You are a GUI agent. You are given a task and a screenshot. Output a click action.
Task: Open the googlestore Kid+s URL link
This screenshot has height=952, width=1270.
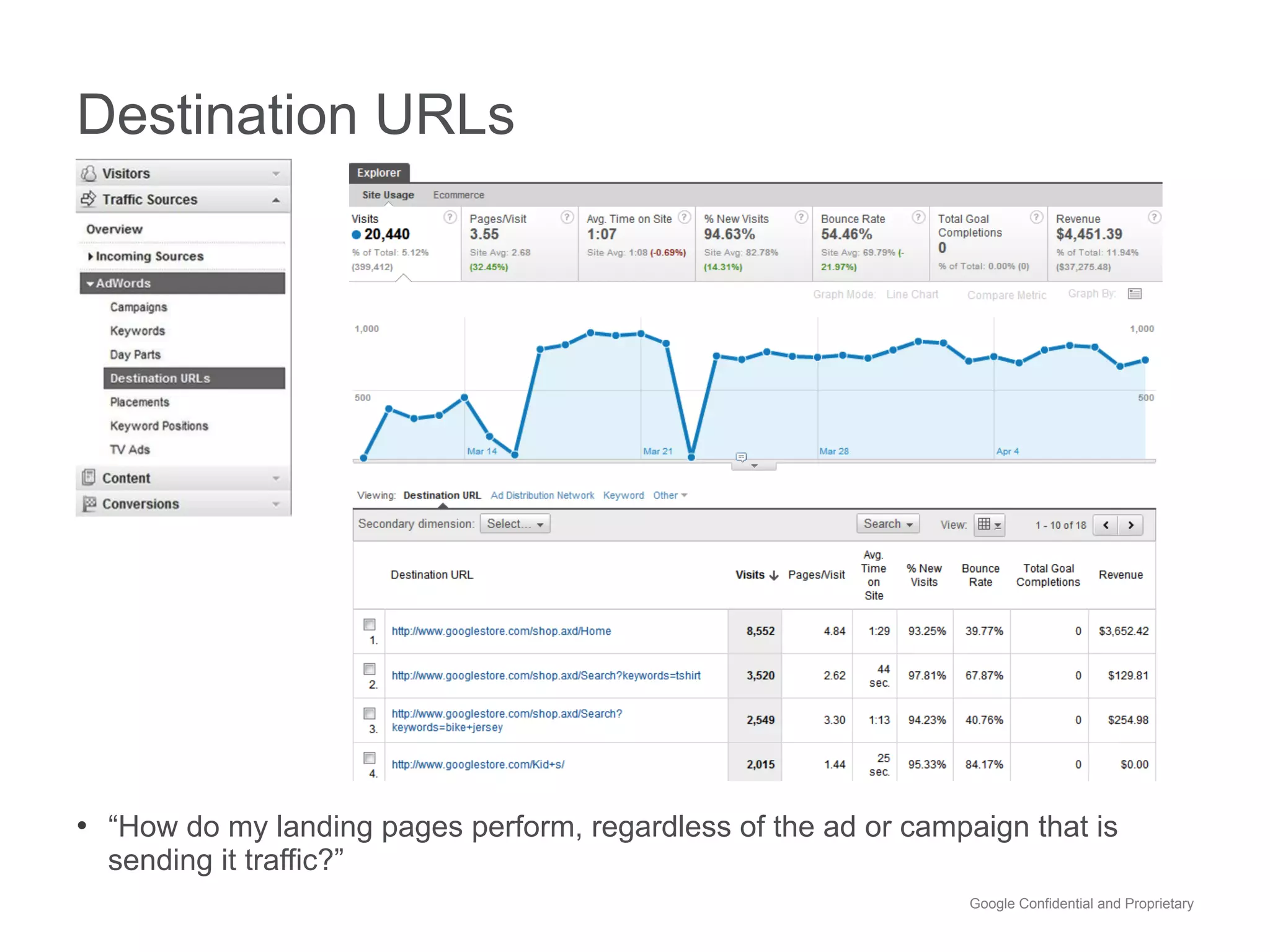(x=477, y=765)
